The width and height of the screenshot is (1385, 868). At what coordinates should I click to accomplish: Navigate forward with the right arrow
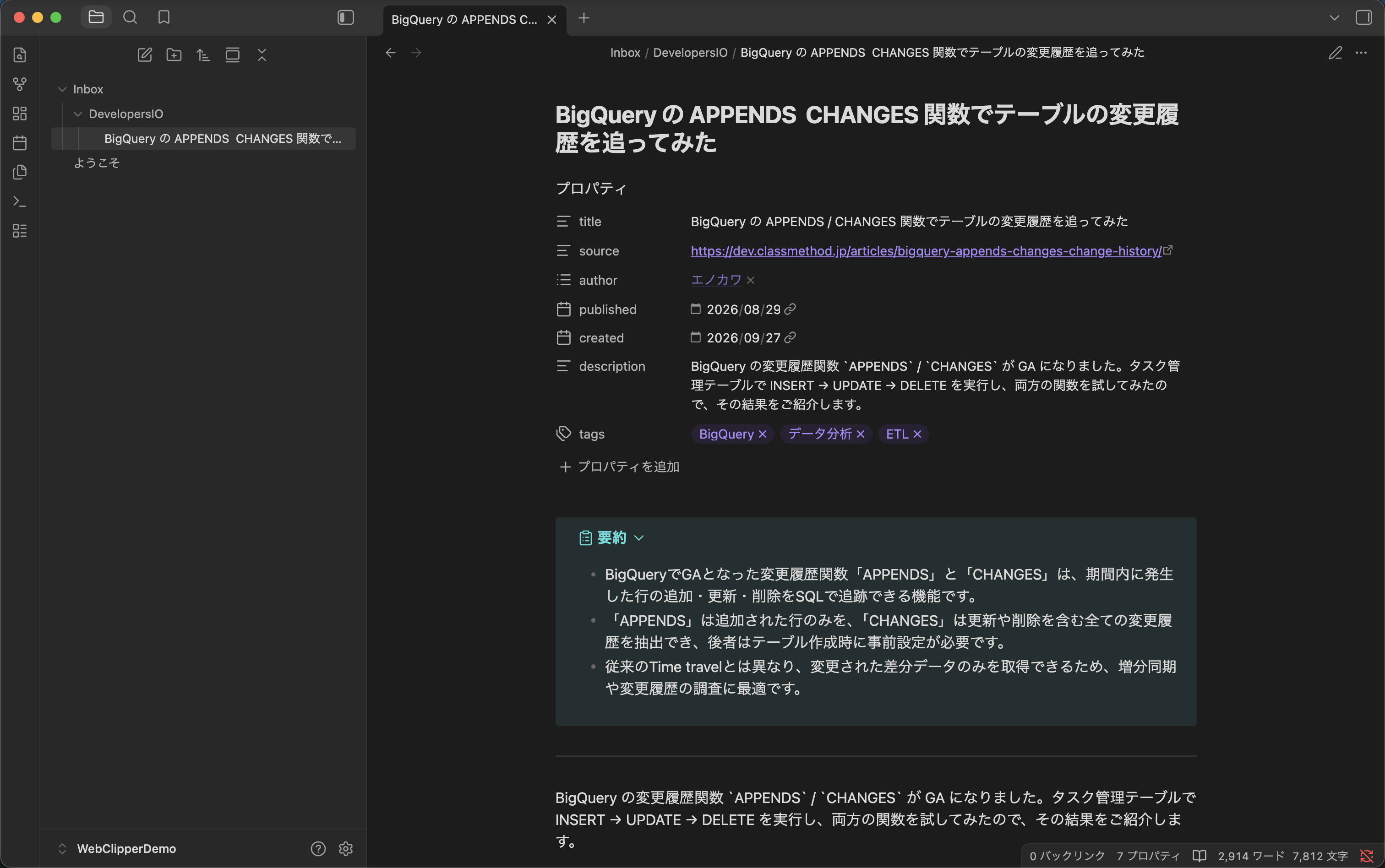(416, 53)
